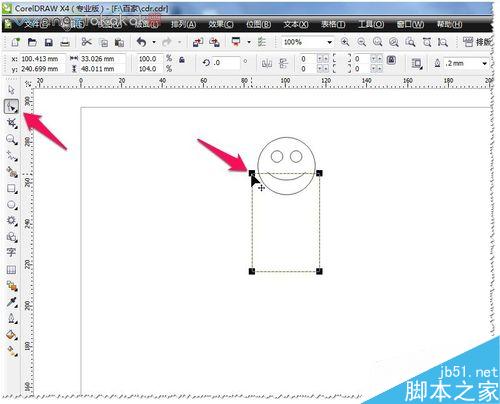Viewport: 500px width, 404px height.
Task: Open the 文本(X) menu
Action: click(296, 24)
